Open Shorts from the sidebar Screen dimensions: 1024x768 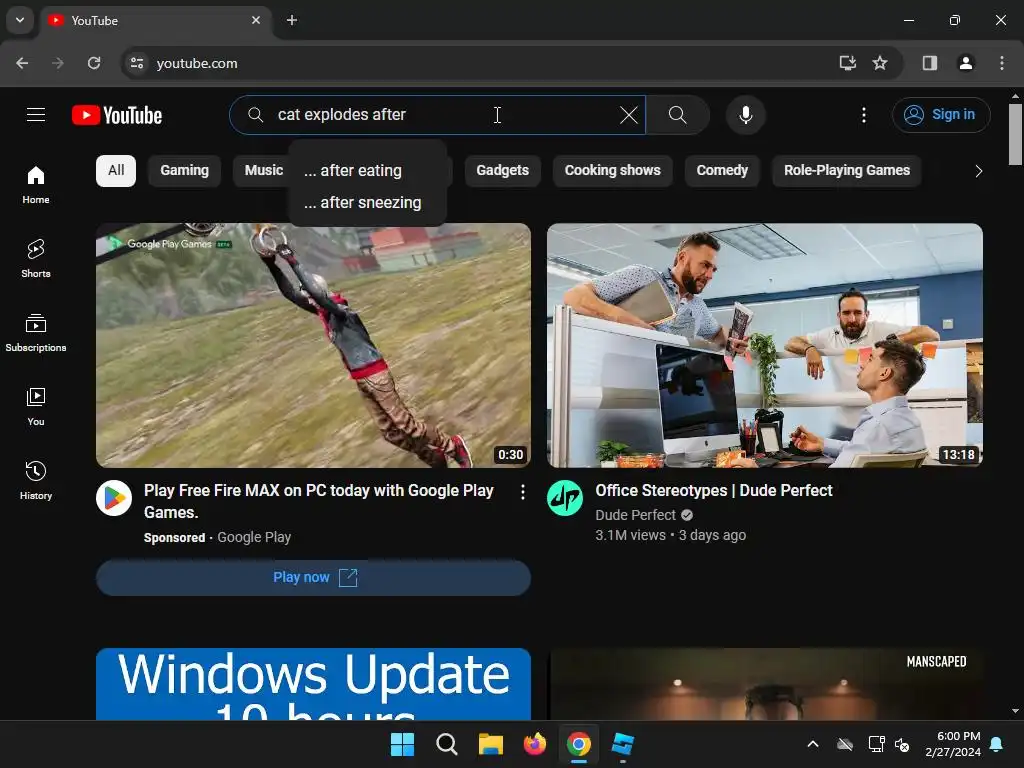(x=36, y=259)
